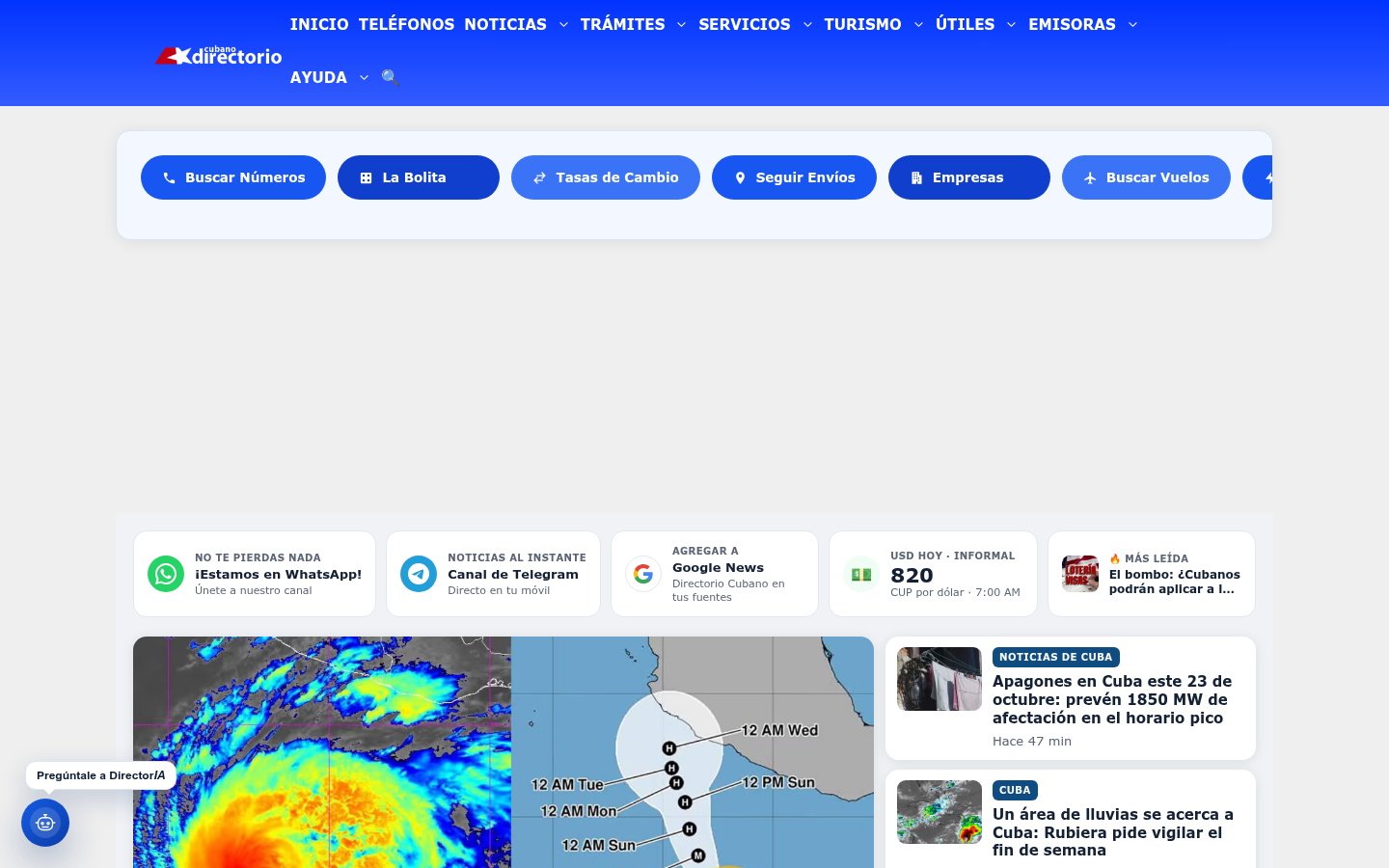Click the 'Pregúntale a DirectorIA' tooltip
Viewport: 1389px width, 868px height.
(x=101, y=775)
